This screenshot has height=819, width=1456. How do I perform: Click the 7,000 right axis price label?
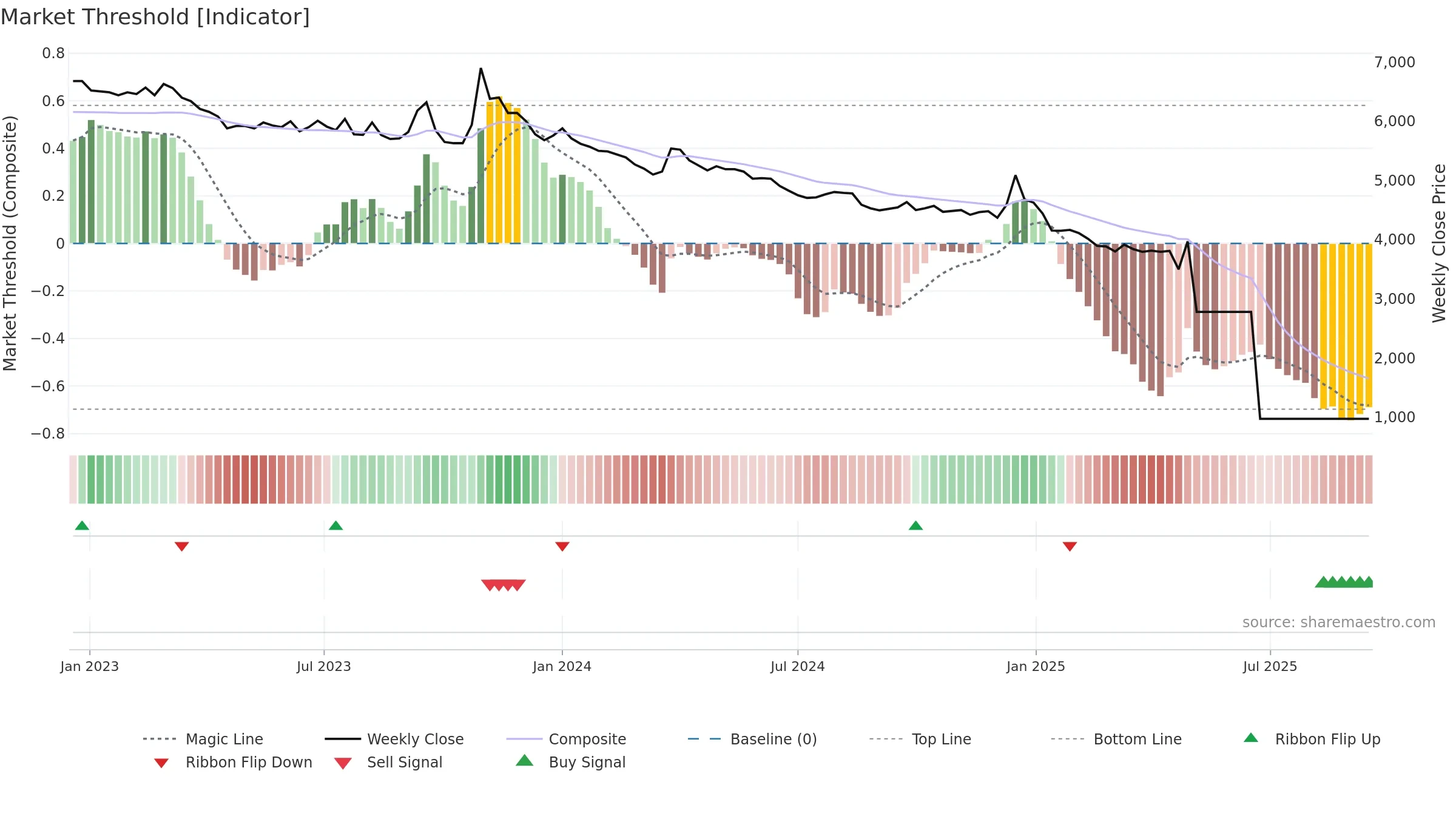click(x=1395, y=62)
